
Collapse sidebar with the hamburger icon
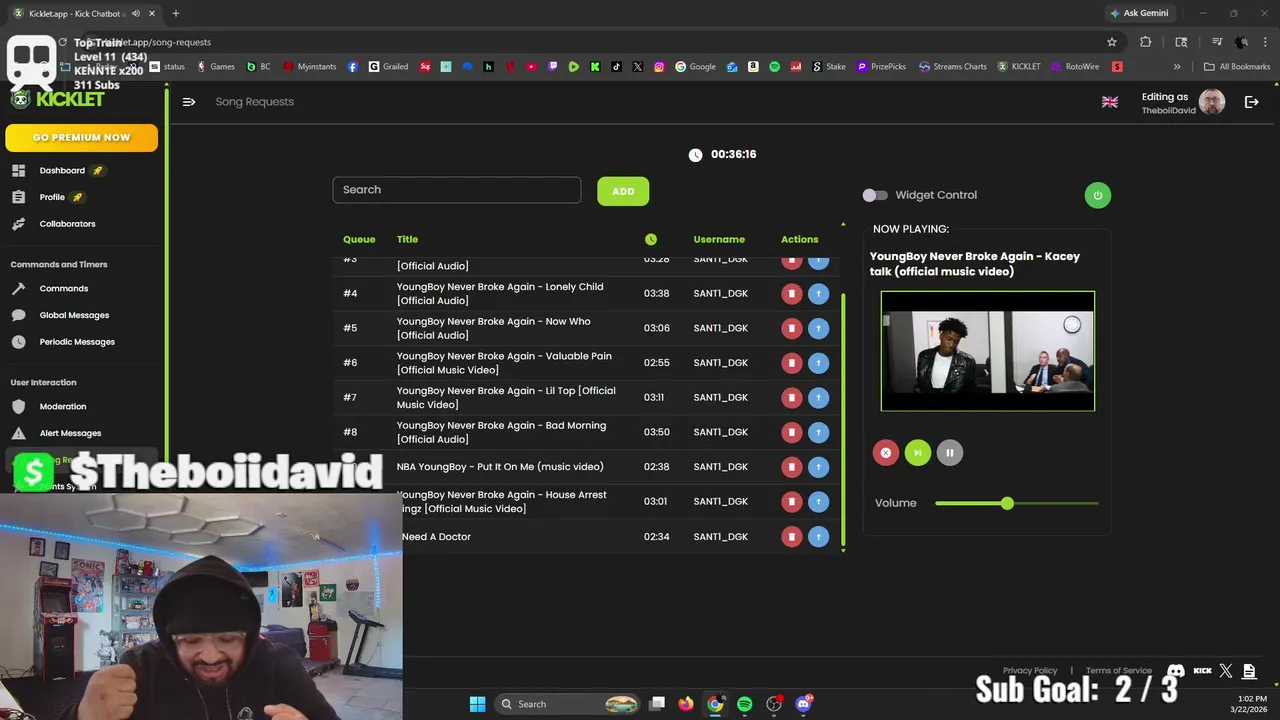188,102
